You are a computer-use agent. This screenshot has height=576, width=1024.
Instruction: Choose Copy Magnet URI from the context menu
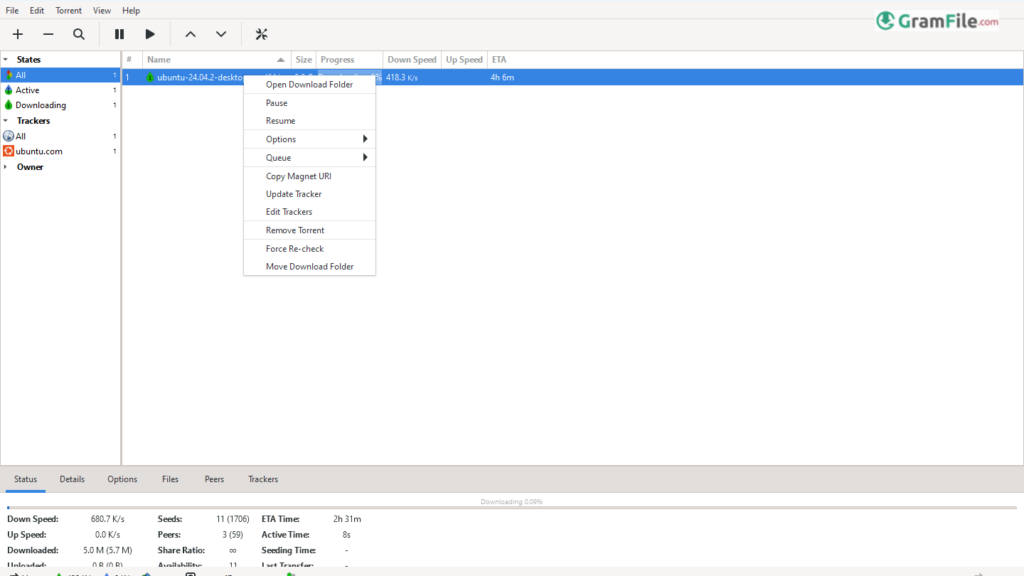click(298, 176)
